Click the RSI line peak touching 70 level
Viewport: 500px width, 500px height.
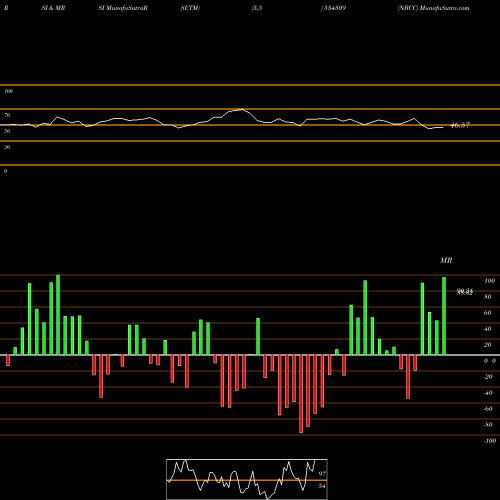(242, 109)
